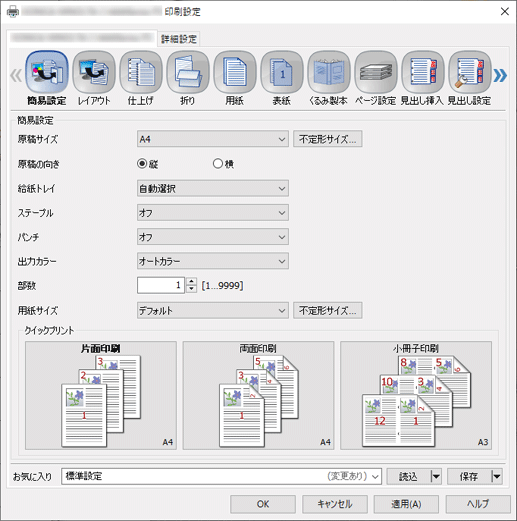Click the 読込 button
Screen dimensions: 517x521
(x=409, y=476)
